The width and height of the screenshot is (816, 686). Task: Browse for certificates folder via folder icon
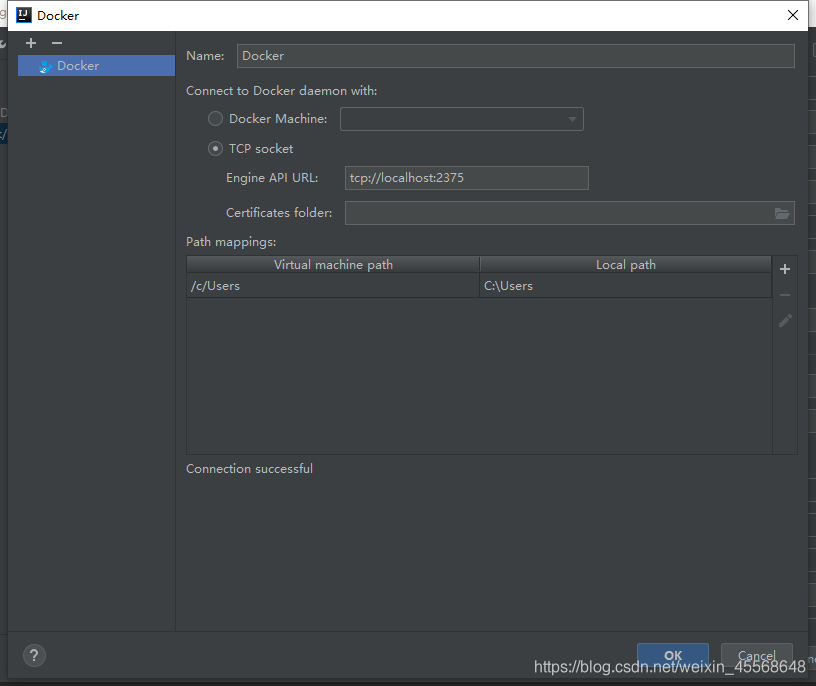[782, 213]
